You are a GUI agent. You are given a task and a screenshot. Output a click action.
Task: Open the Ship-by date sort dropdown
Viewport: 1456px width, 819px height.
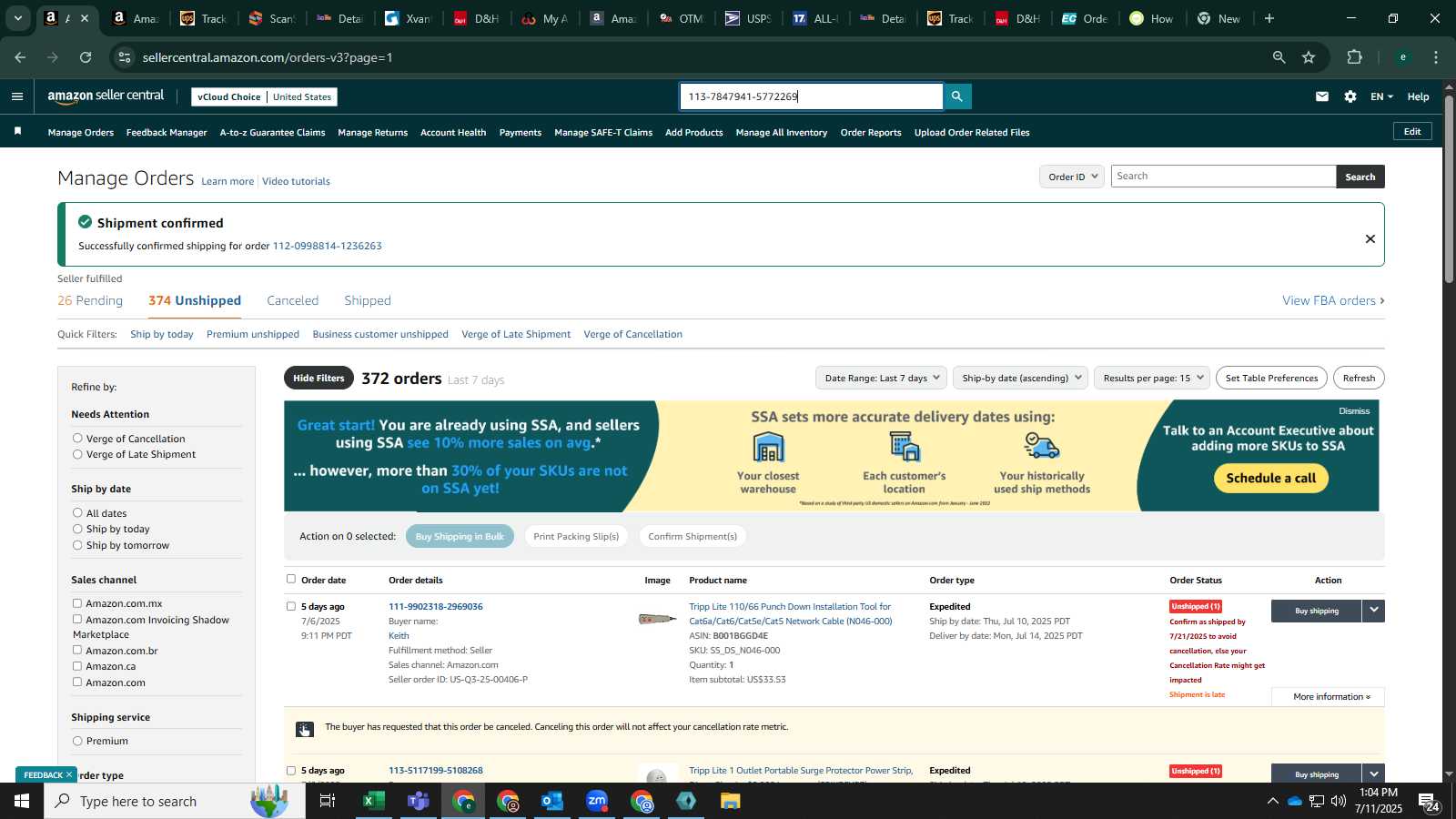point(1020,378)
